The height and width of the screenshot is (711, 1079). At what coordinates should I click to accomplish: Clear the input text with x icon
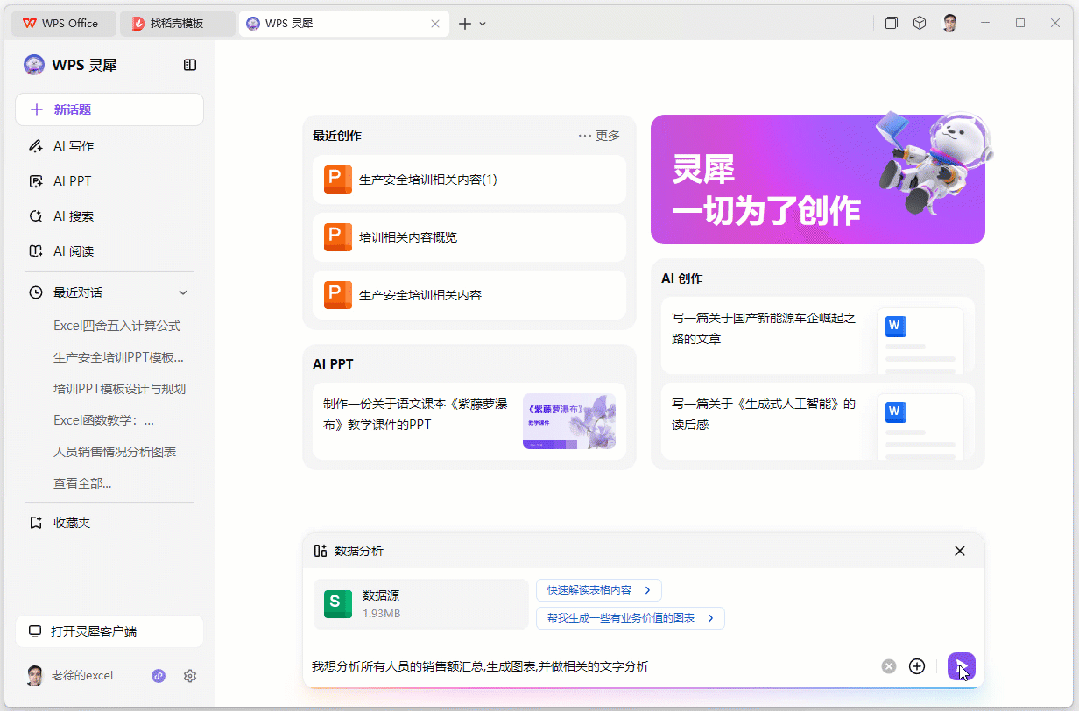click(x=889, y=666)
